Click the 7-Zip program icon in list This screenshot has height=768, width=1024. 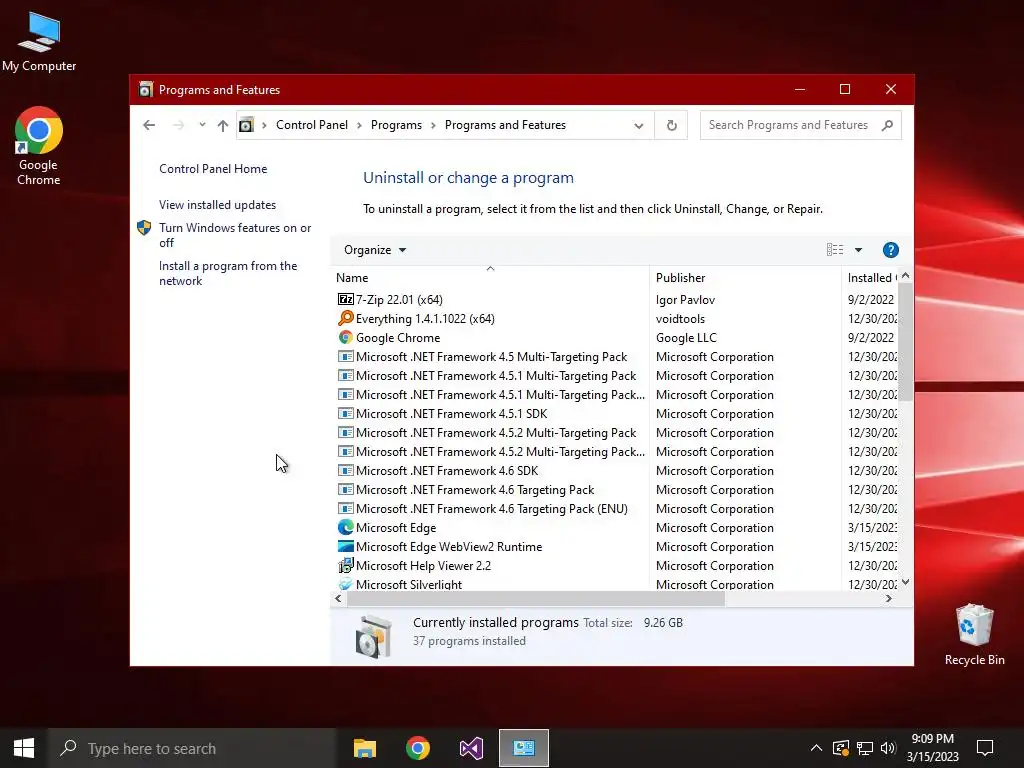click(345, 300)
